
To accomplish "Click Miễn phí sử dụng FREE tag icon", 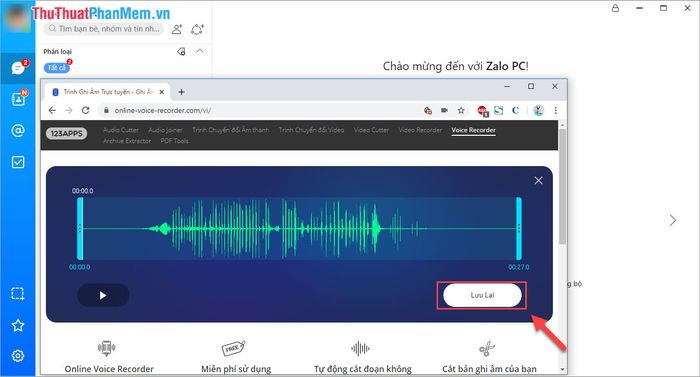I will pos(233,348).
